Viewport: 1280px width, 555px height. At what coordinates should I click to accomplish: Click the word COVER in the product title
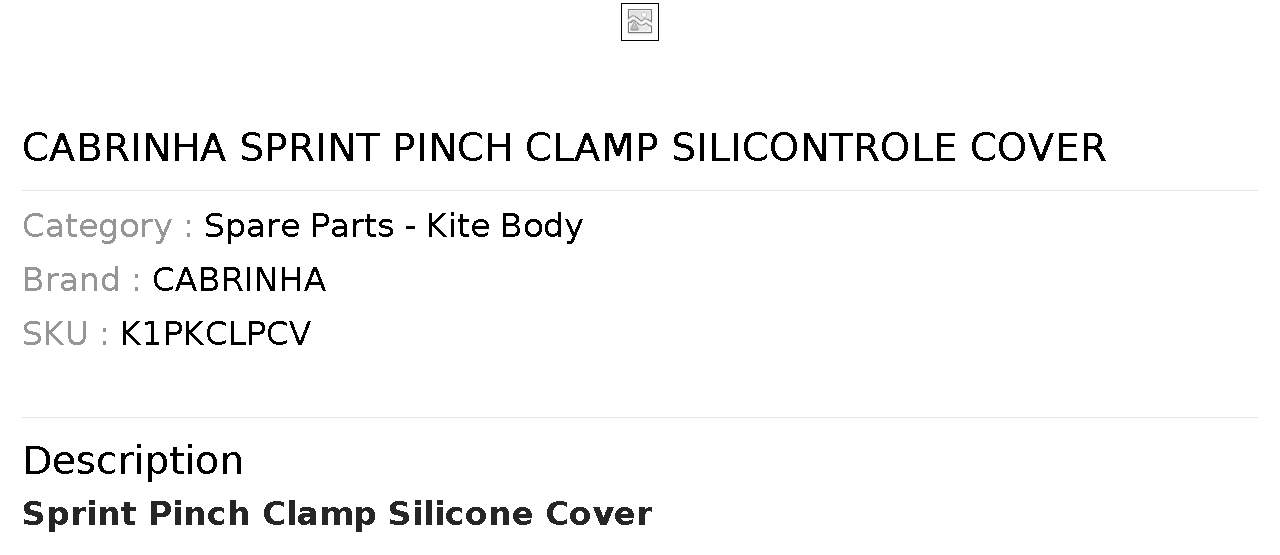click(1038, 148)
